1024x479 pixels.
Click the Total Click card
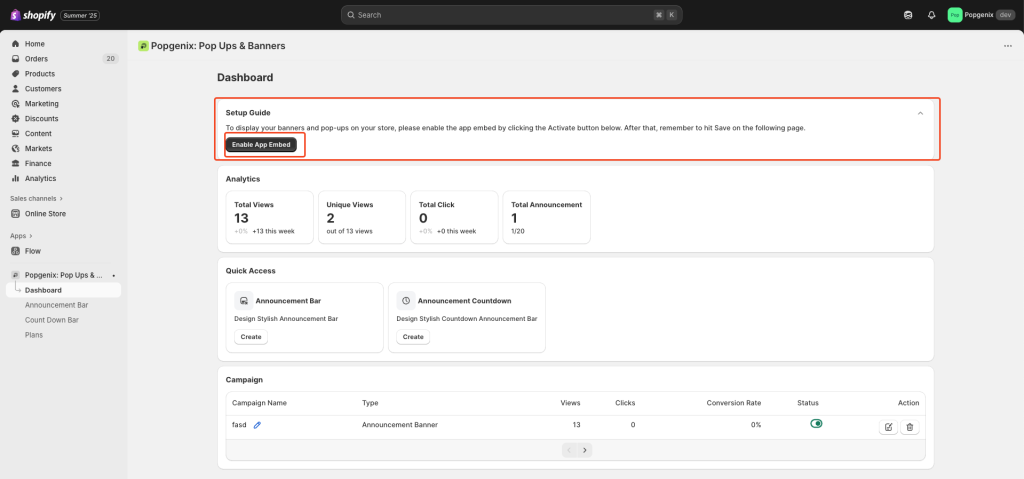click(455, 218)
